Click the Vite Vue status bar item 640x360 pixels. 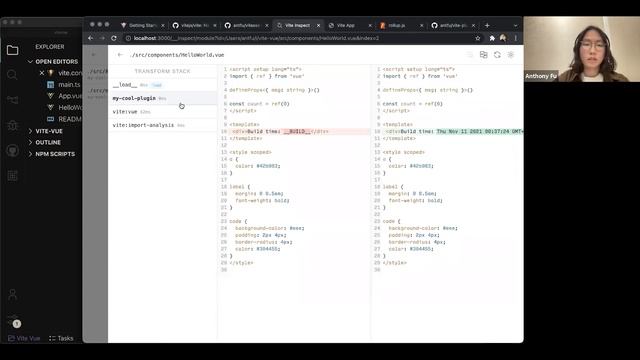click(24, 338)
